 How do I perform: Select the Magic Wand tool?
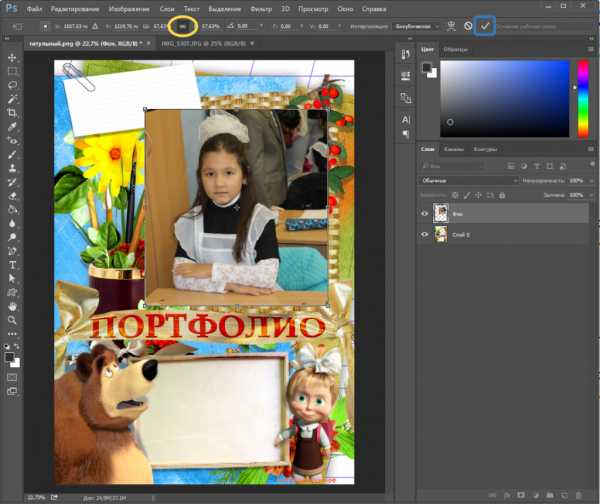[12, 99]
